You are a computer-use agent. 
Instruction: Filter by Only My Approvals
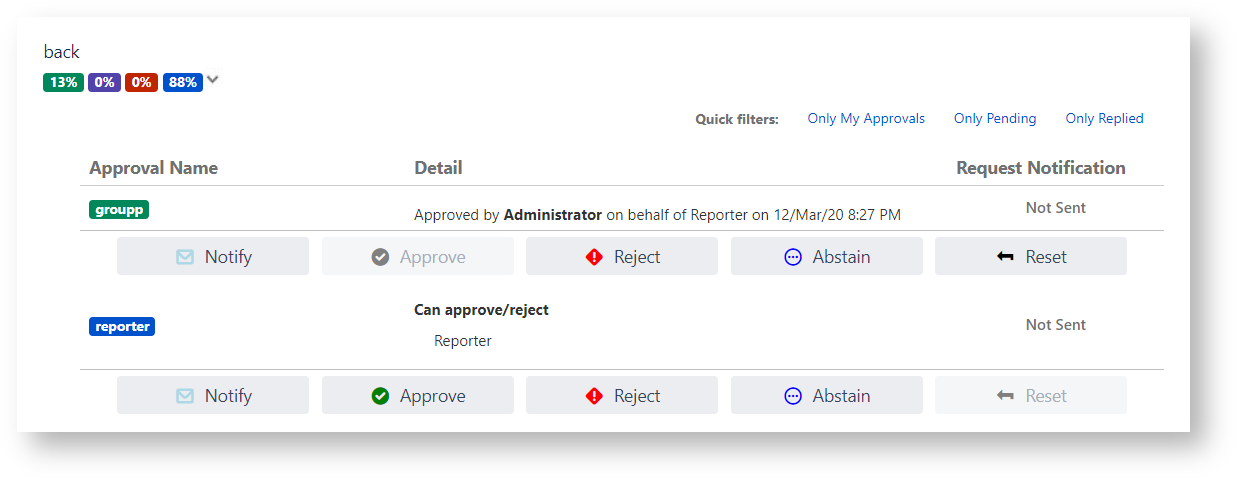866,119
